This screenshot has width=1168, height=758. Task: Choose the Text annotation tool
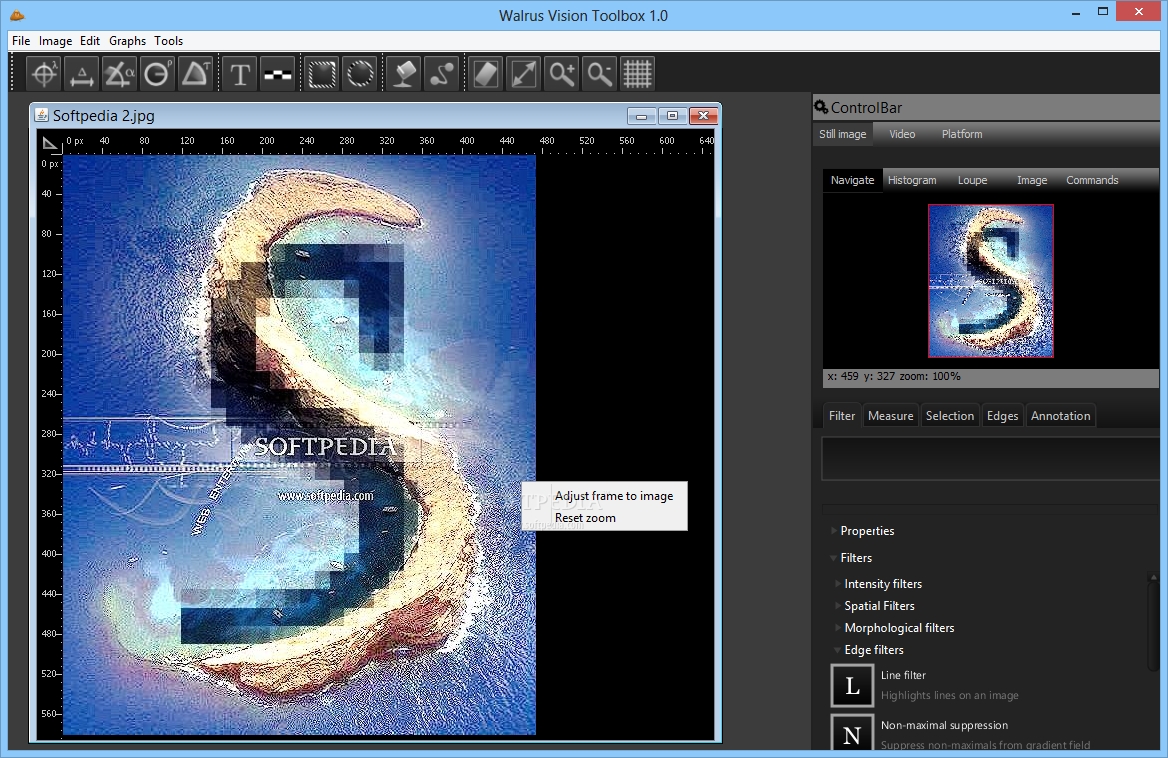(x=240, y=74)
